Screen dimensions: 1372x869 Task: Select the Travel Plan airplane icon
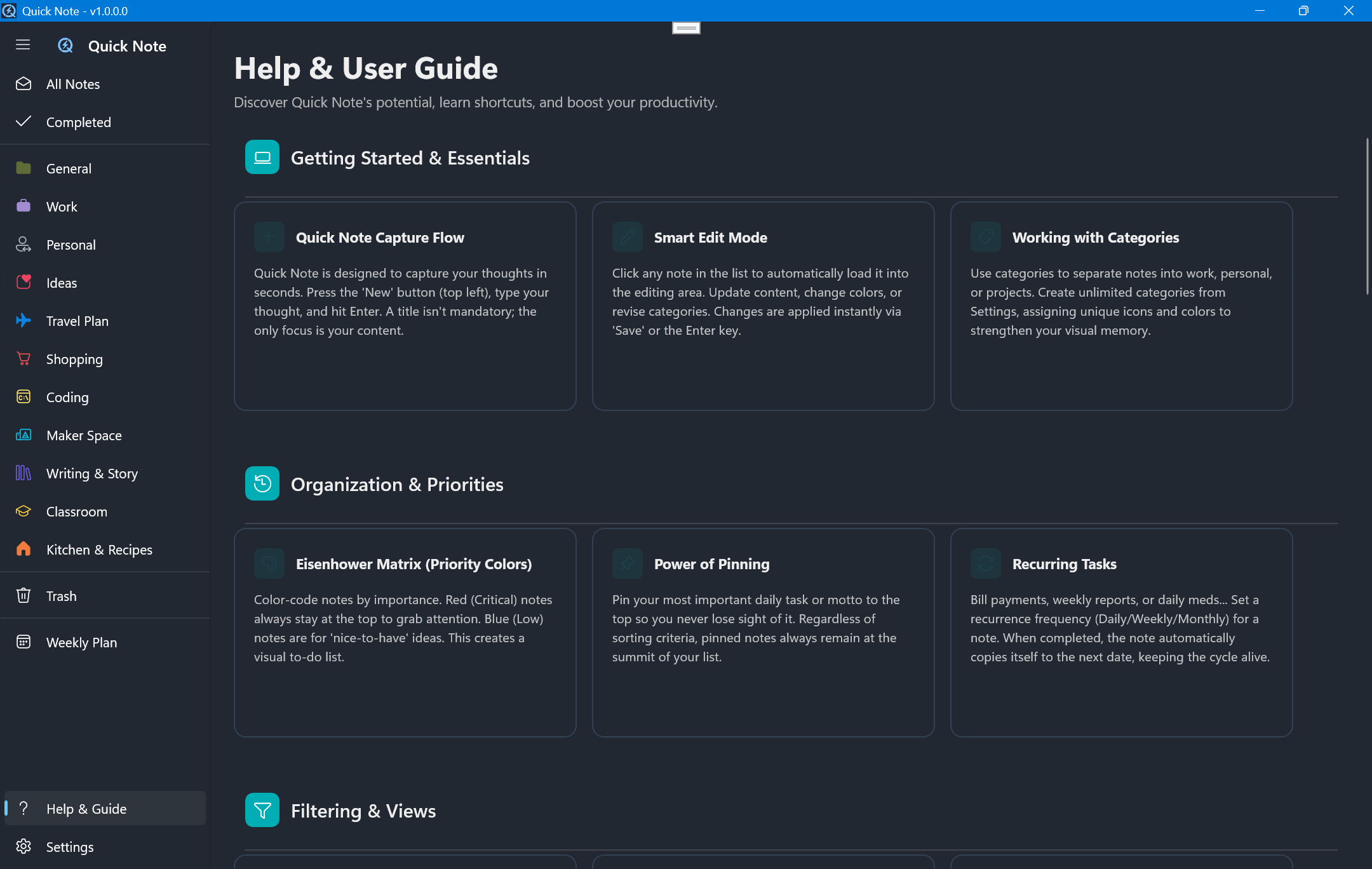[24, 321]
